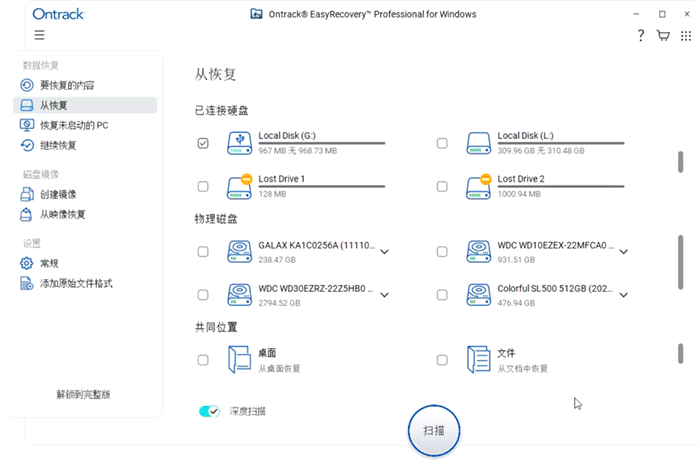Click the 从映像恢复 sidebar icon
700x462 pixels.
[26, 214]
